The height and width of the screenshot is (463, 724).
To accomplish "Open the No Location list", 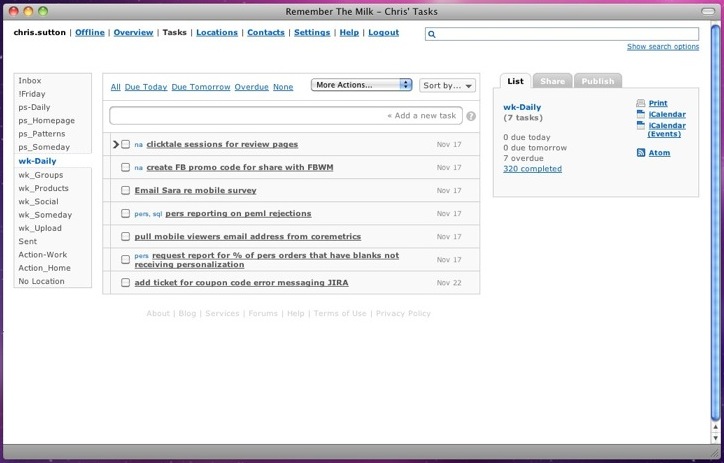I will (42, 281).
